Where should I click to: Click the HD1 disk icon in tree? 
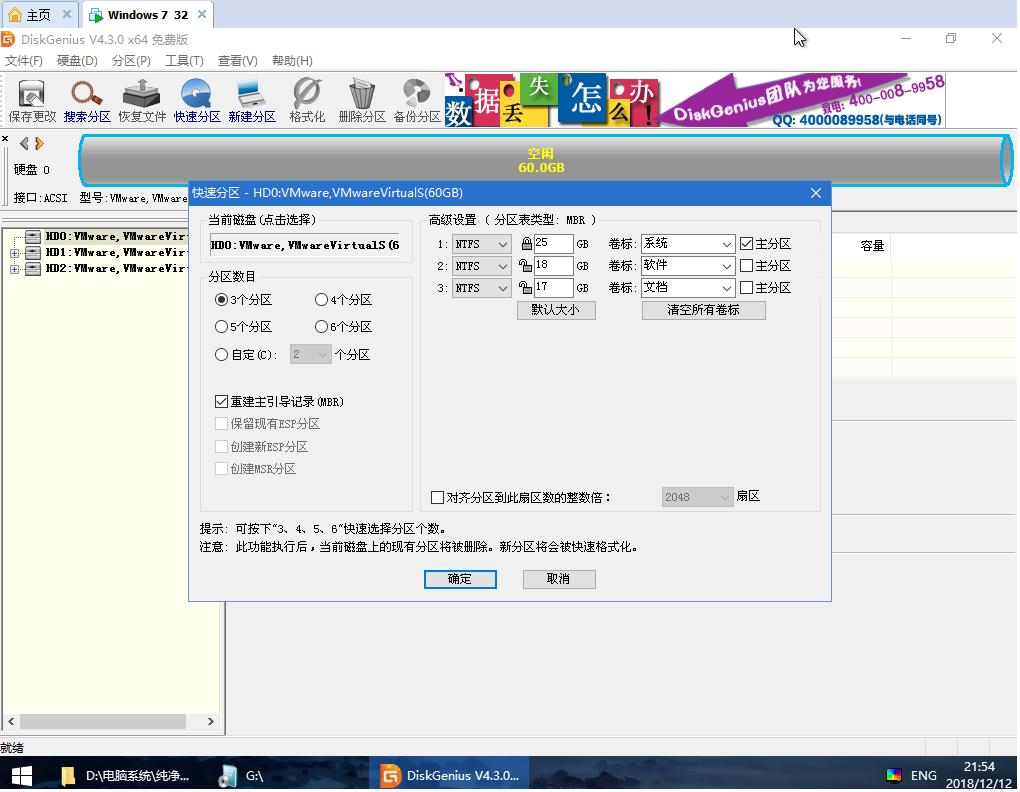(33, 253)
